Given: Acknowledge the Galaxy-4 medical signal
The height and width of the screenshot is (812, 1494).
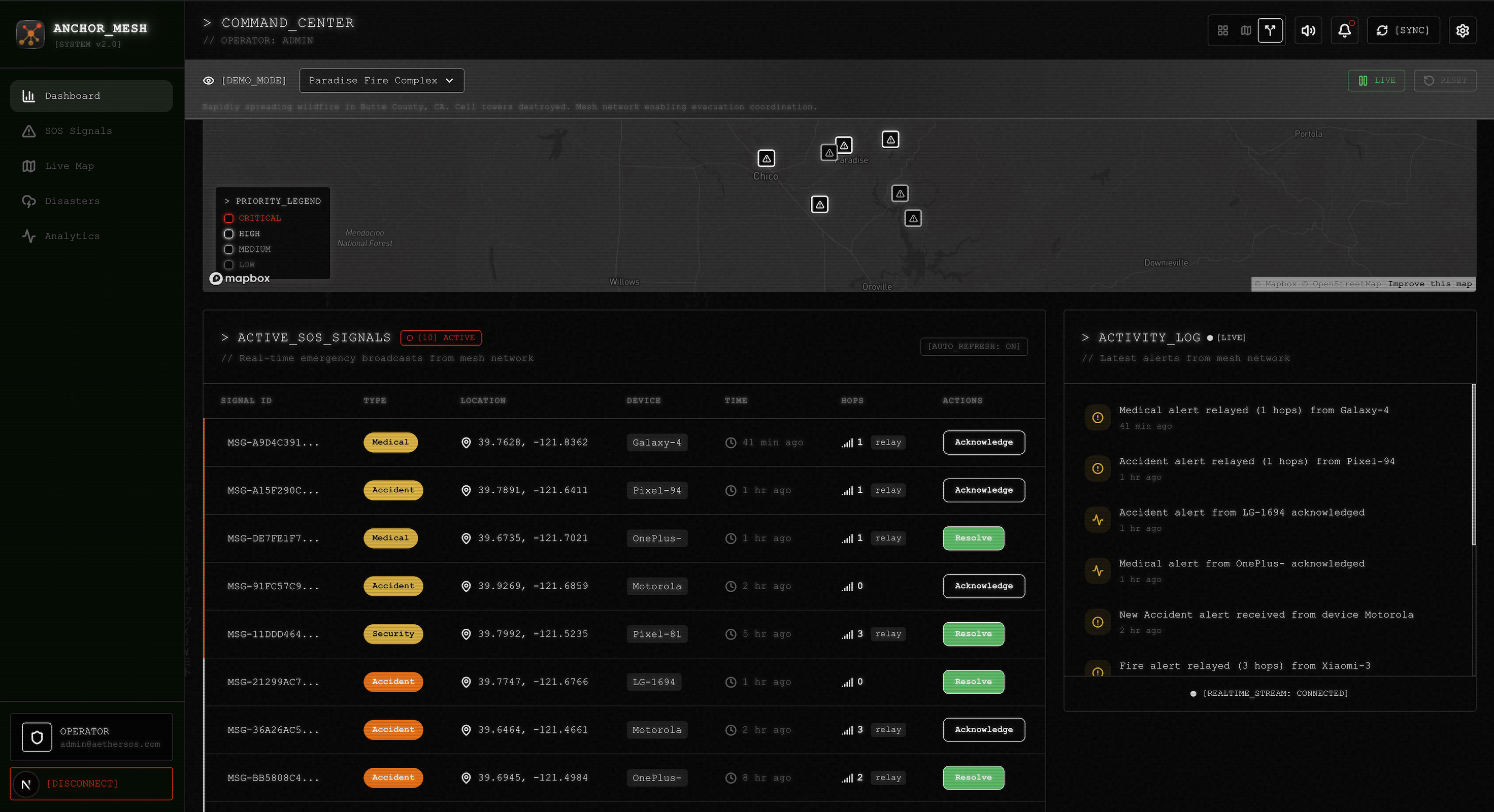Looking at the screenshot, I should [x=983, y=442].
